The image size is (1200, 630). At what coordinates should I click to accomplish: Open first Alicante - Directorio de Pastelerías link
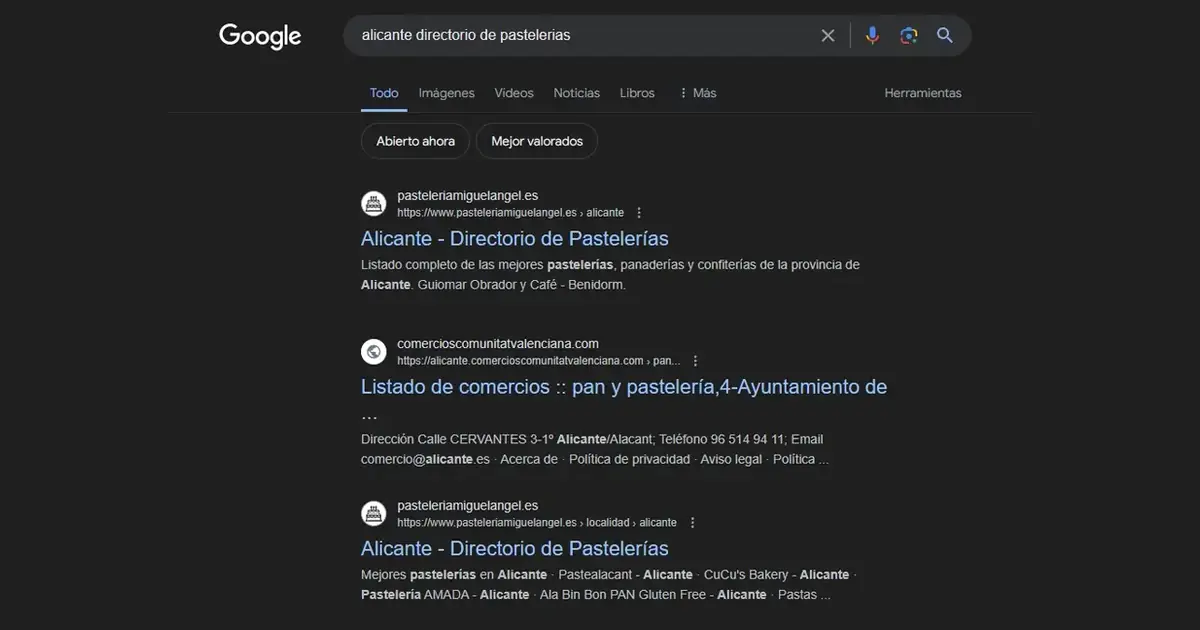tap(514, 239)
